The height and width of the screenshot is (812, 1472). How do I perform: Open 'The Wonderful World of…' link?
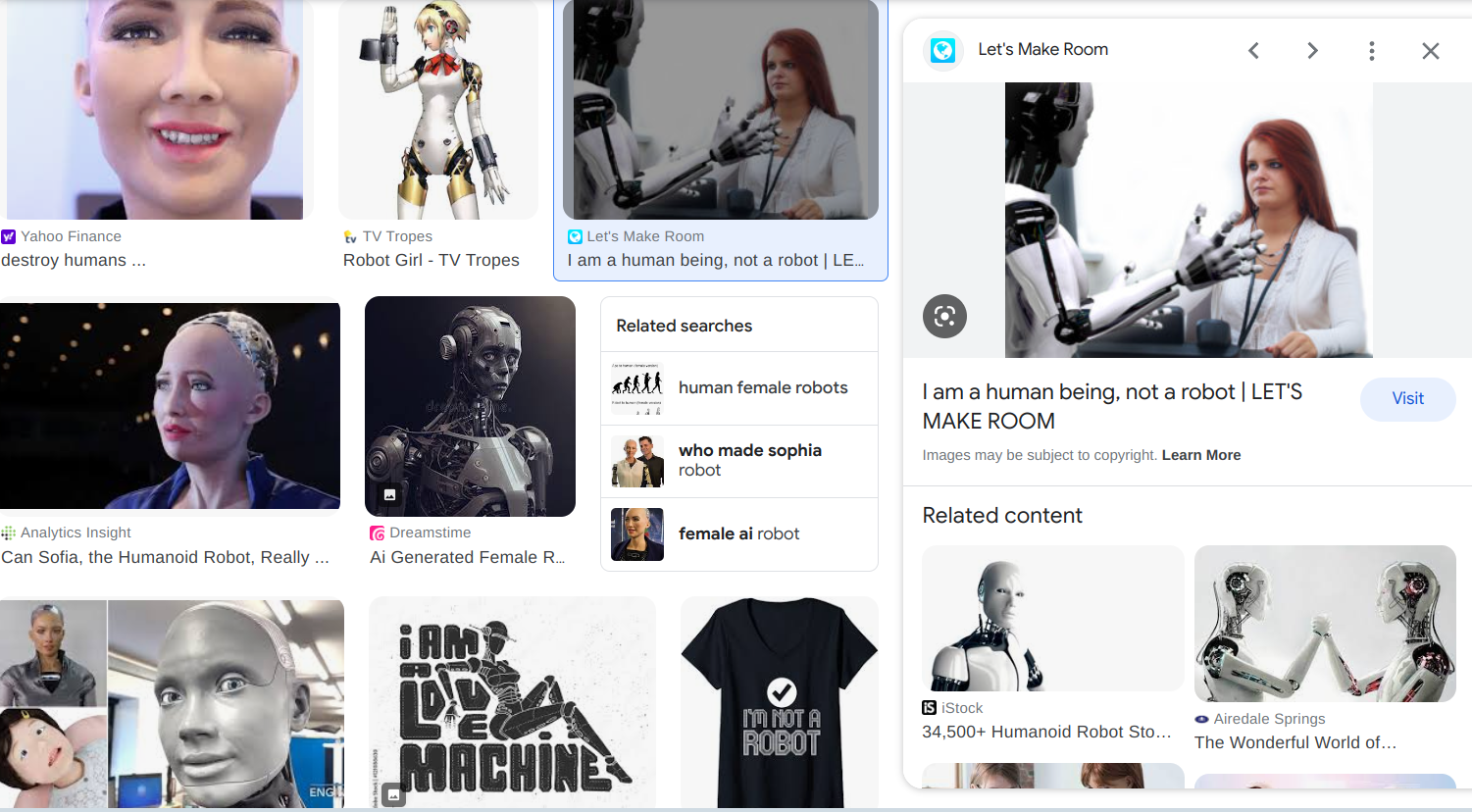1295,742
